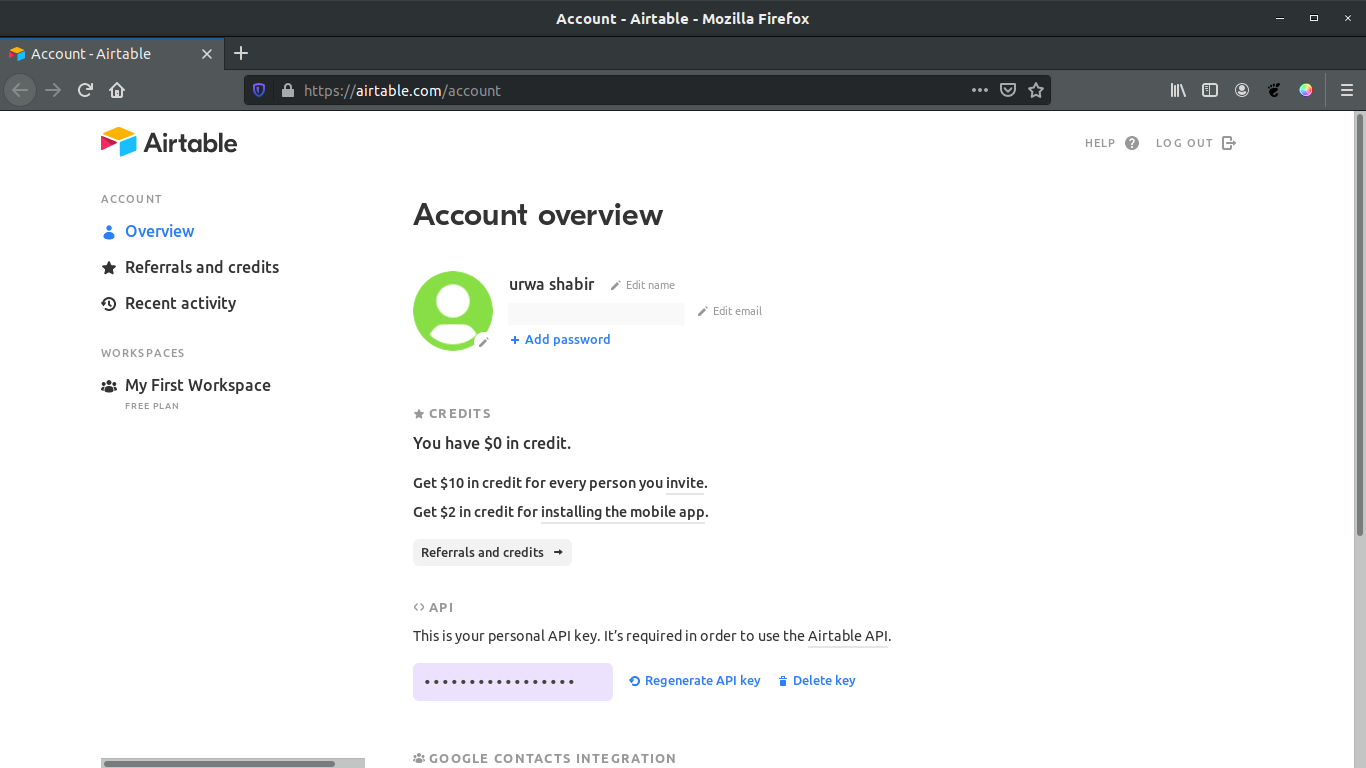Image resolution: width=1366 pixels, height=768 pixels.
Task: Click the Airtable API link
Action: click(x=848, y=636)
